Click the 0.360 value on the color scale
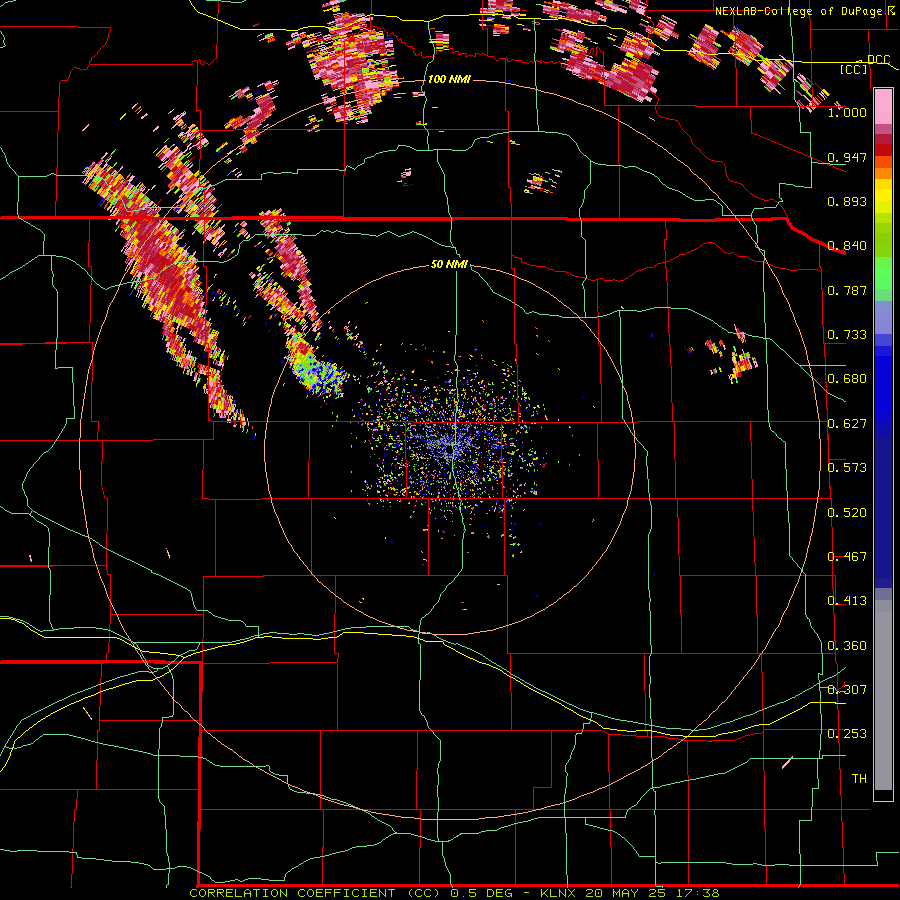The width and height of the screenshot is (900, 900). coord(847,646)
